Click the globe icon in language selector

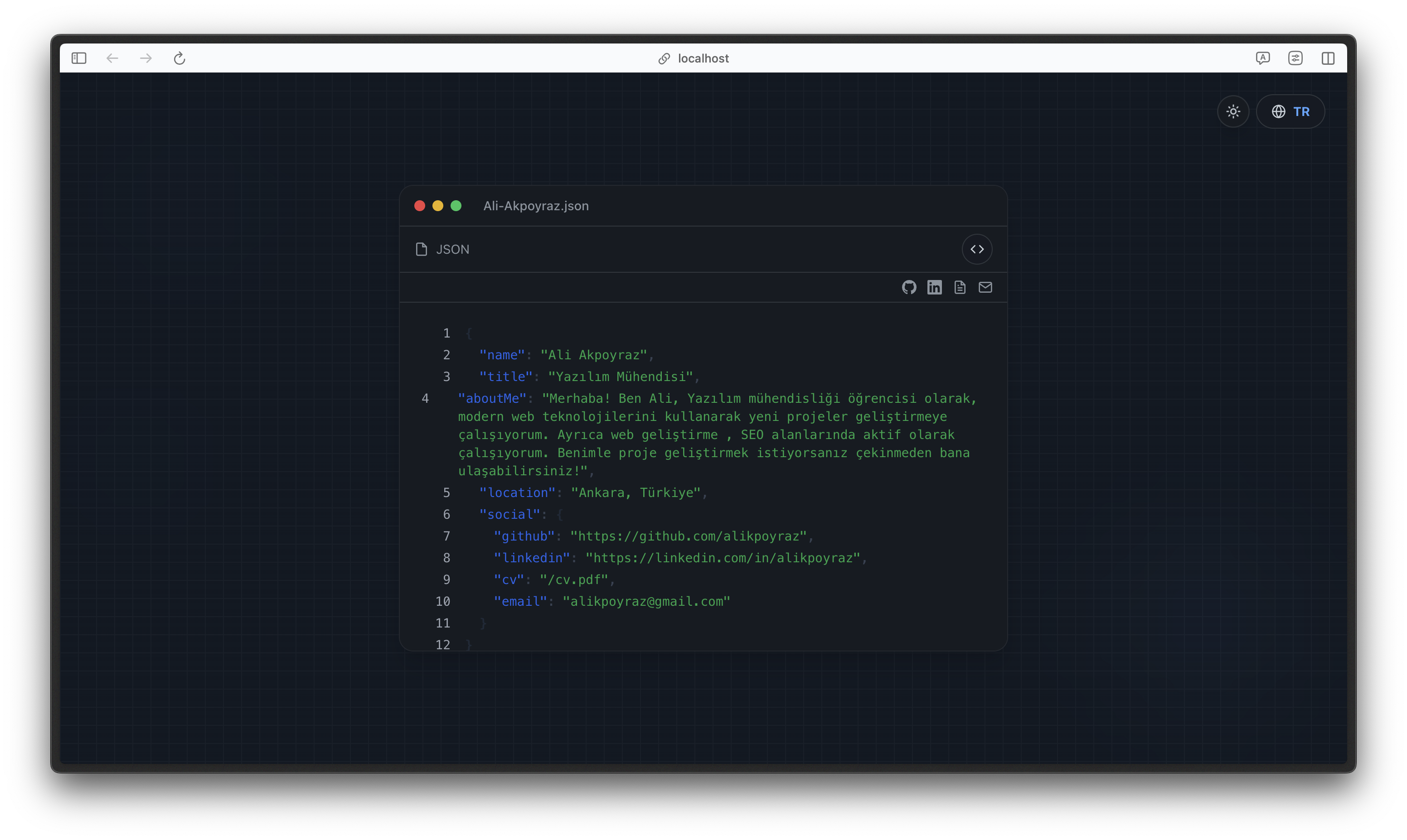1279,111
